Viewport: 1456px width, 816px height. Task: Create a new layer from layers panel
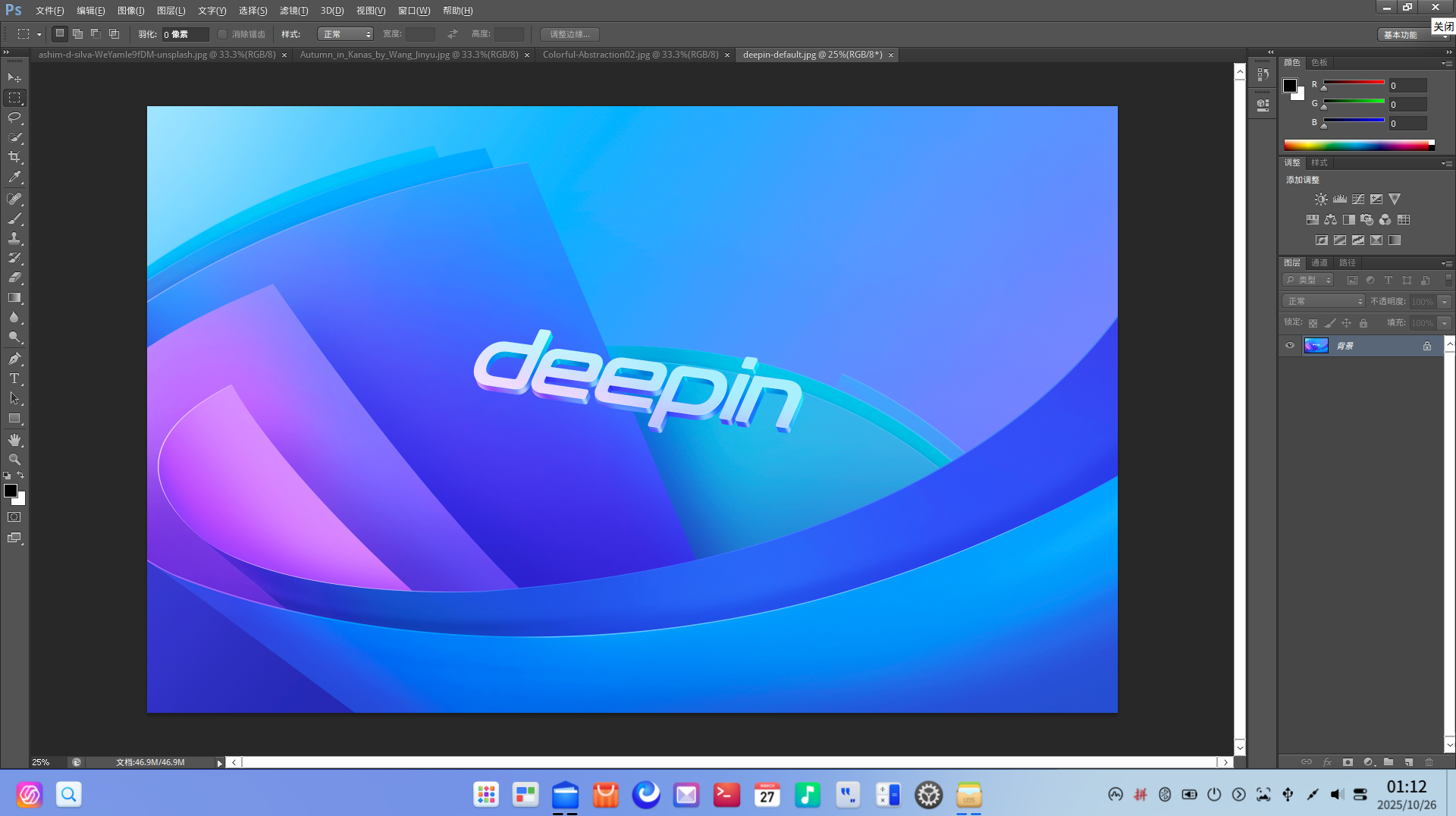click(1409, 762)
